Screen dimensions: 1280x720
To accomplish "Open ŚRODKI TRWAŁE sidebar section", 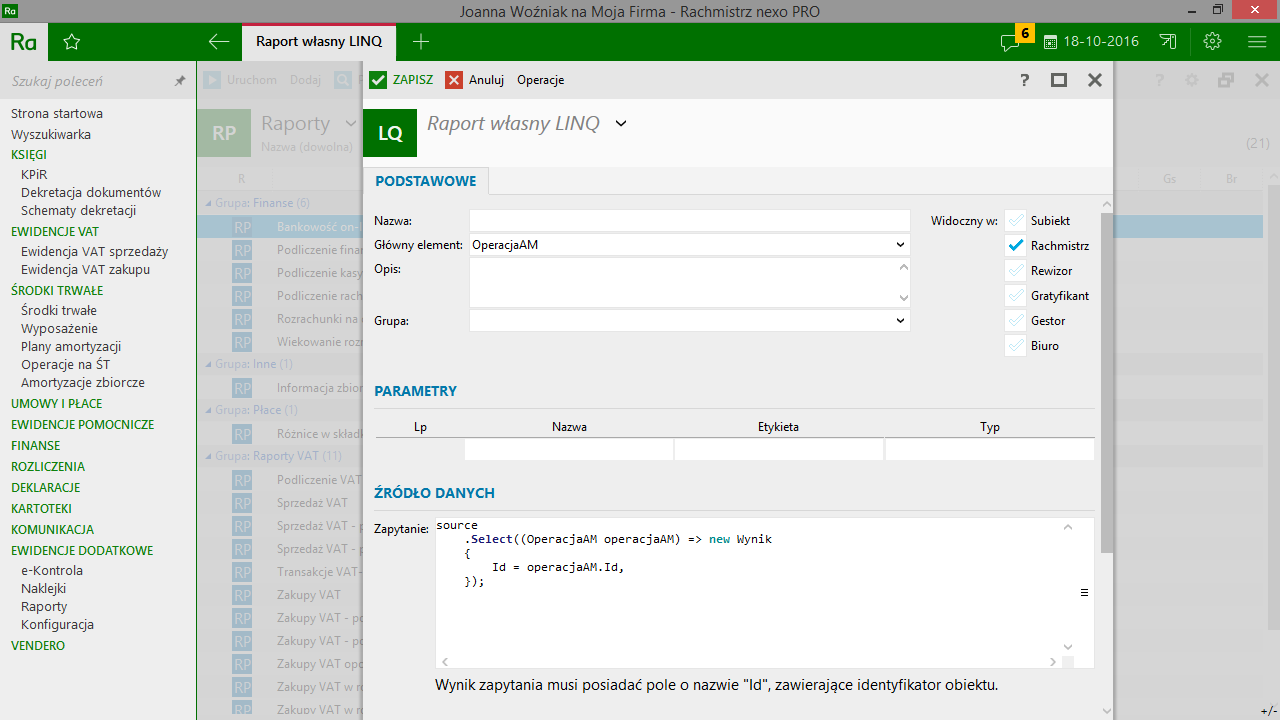I will click(57, 291).
